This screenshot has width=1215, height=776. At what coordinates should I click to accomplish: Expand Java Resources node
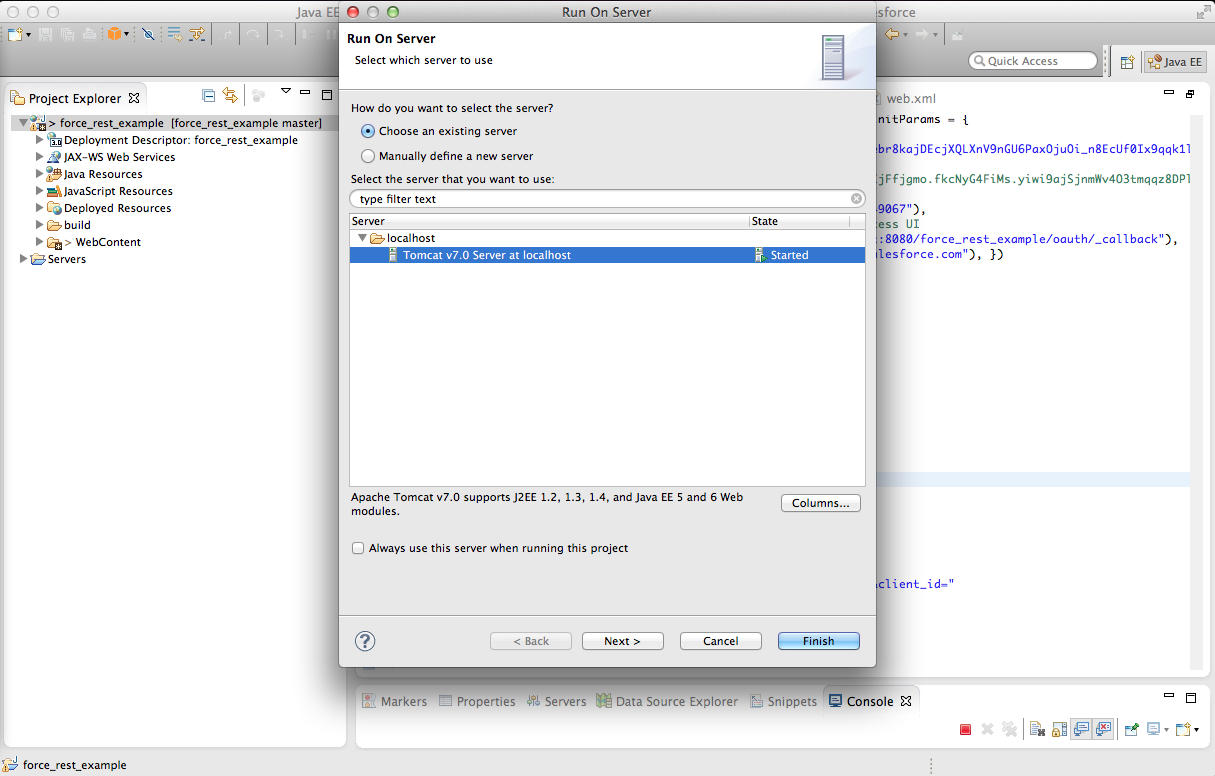coord(40,174)
